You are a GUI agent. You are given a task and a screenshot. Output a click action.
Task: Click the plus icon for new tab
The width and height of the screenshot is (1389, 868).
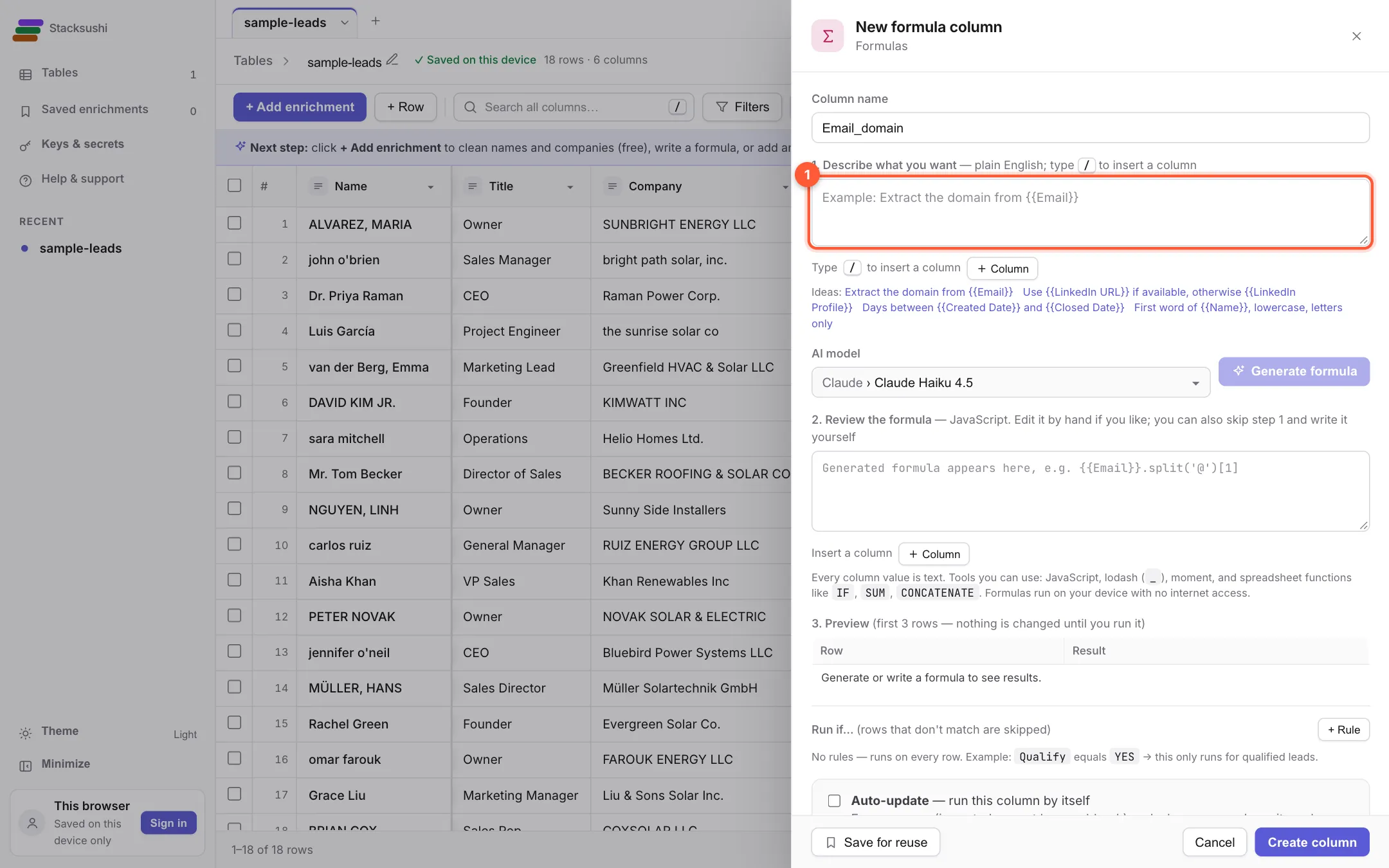pyautogui.click(x=376, y=21)
